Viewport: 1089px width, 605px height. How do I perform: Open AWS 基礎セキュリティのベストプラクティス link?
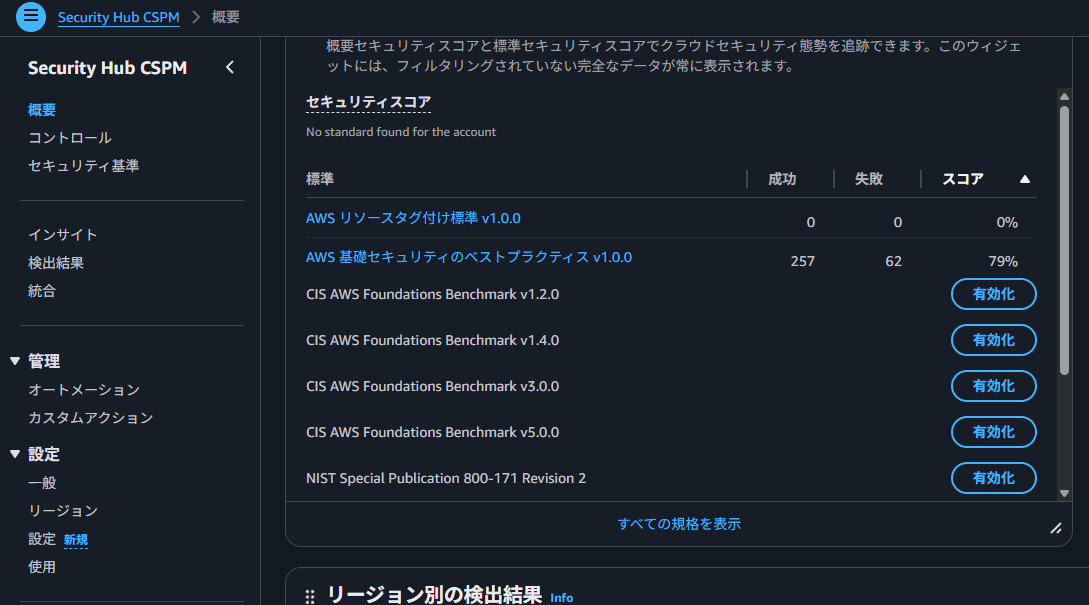click(469, 257)
